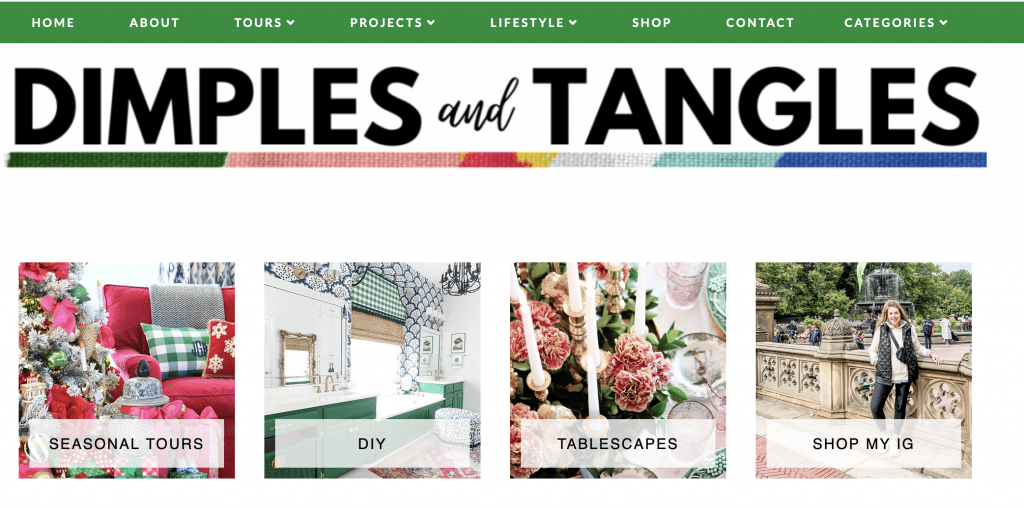The image size is (1024, 508).
Task: Expand the Projects dropdown menu
Action: 392,22
